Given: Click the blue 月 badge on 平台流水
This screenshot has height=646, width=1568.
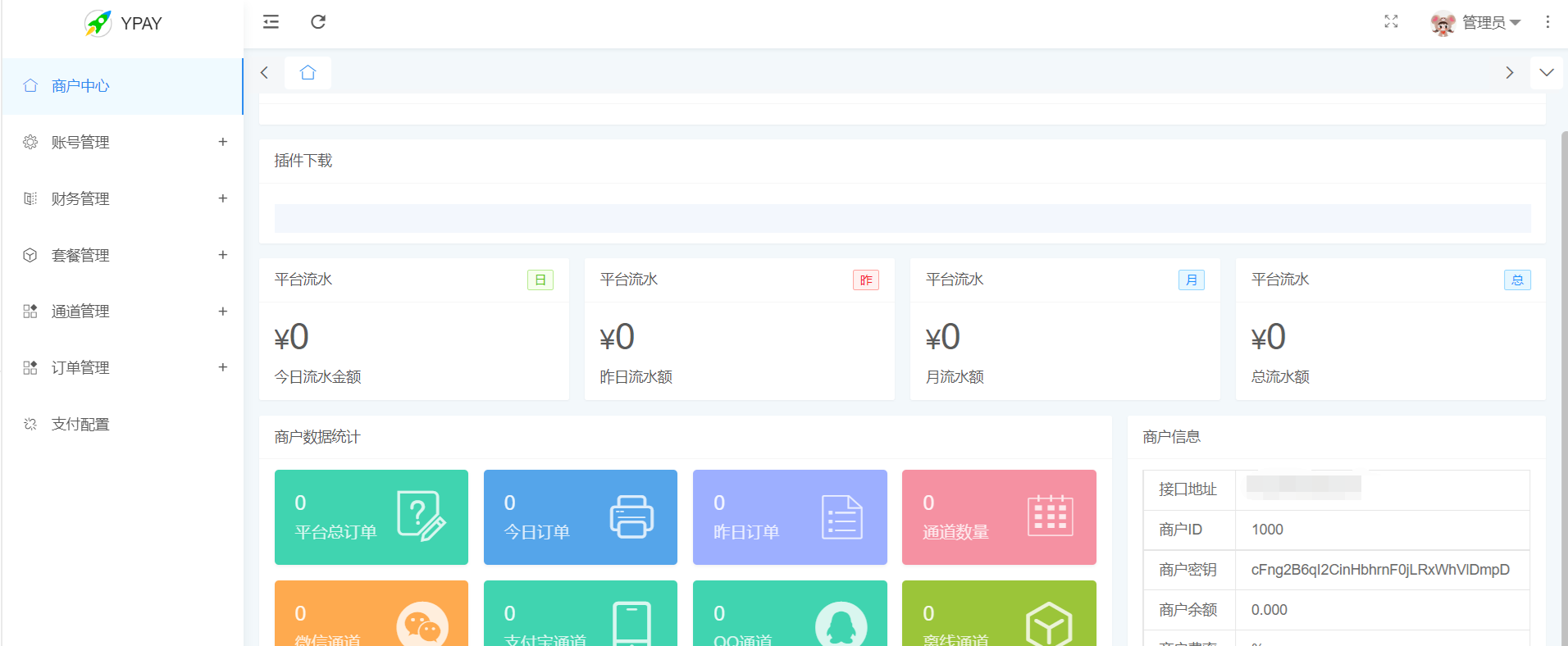Looking at the screenshot, I should [1192, 280].
